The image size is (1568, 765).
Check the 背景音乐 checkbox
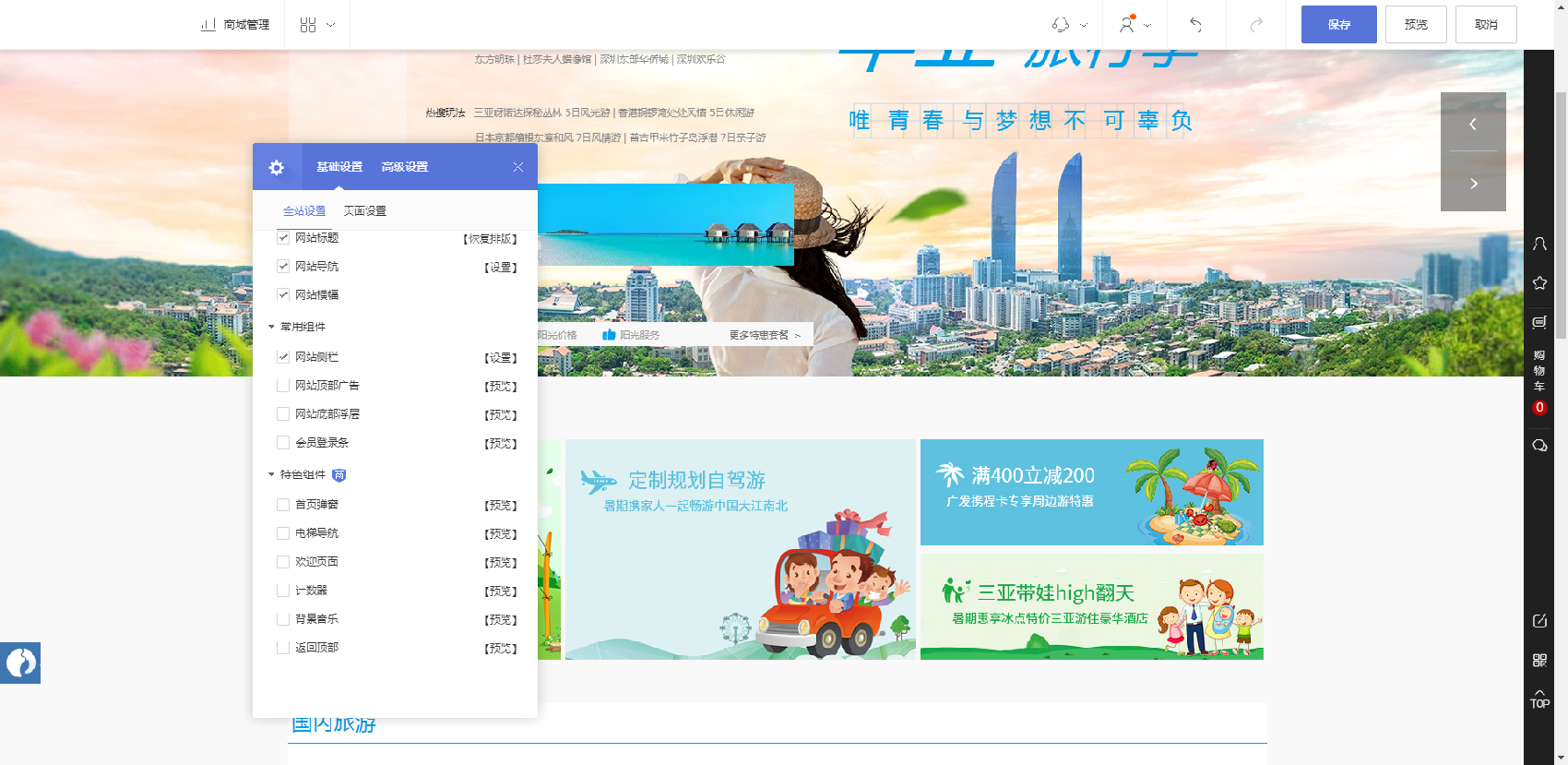click(x=283, y=619)
